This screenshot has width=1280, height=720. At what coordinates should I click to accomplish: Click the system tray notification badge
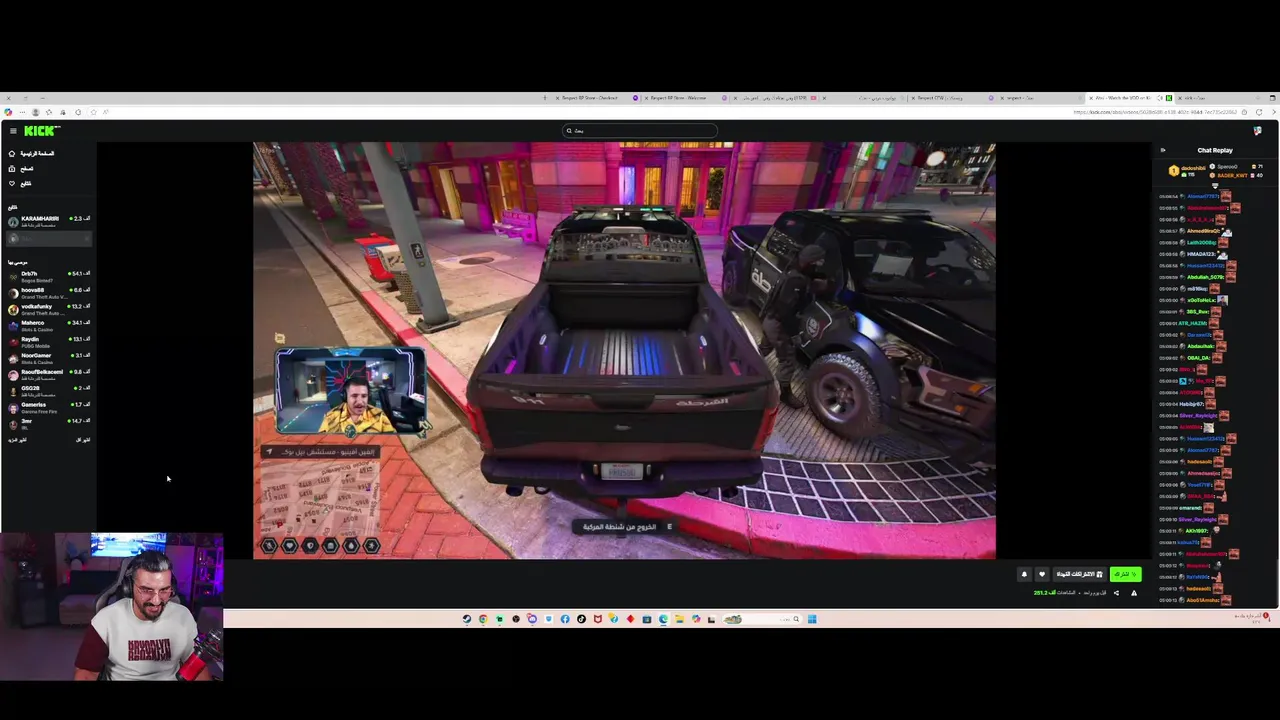[1266, 616]
